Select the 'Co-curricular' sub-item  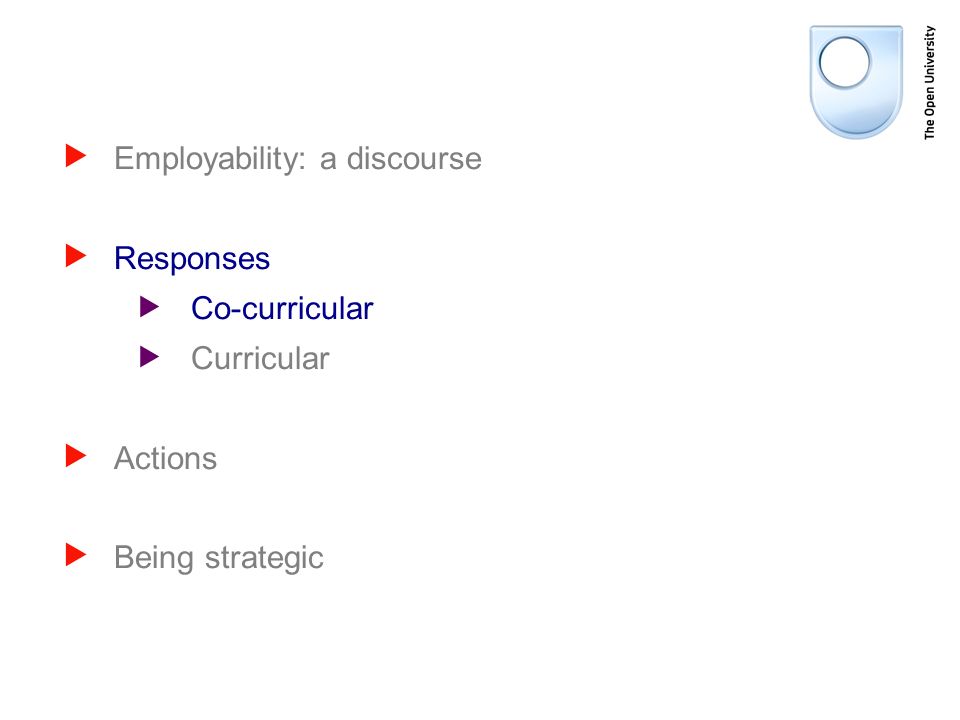pyautogui.click(x=282, y=308)
